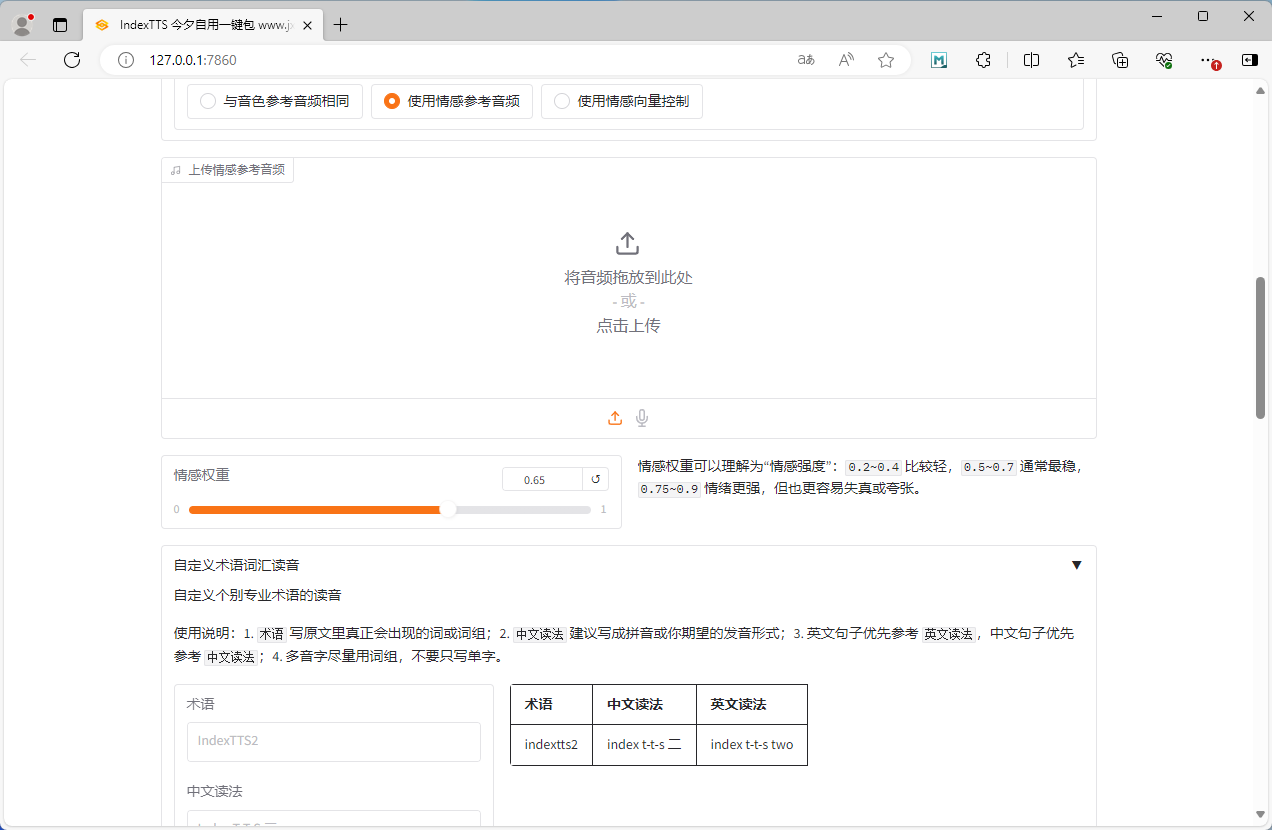Refresh the page with the reload icon
This screenshot has width=1272, height=830.
tap(72, 60)
